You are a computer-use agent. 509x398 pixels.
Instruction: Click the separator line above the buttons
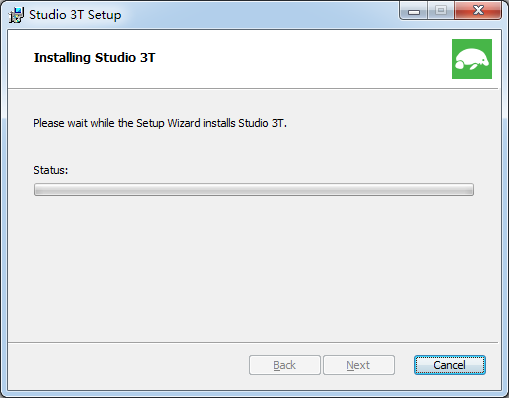click(x=253, y=342)
